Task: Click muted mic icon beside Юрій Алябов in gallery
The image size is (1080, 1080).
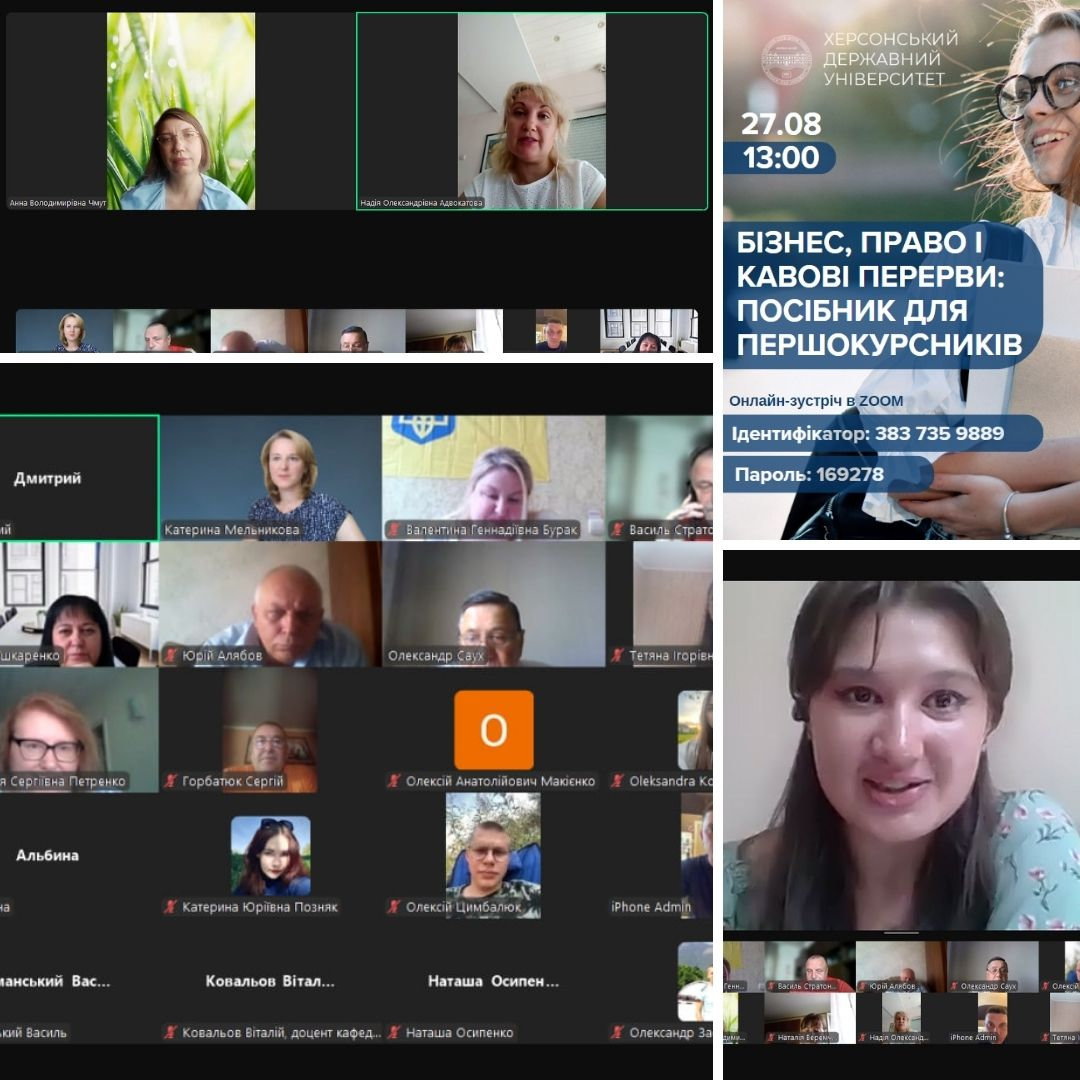Action: (170, 656)
